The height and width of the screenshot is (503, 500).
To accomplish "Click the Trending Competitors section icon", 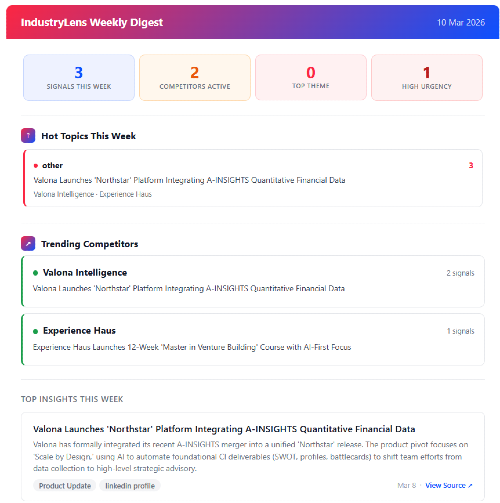I will (28, 244).
